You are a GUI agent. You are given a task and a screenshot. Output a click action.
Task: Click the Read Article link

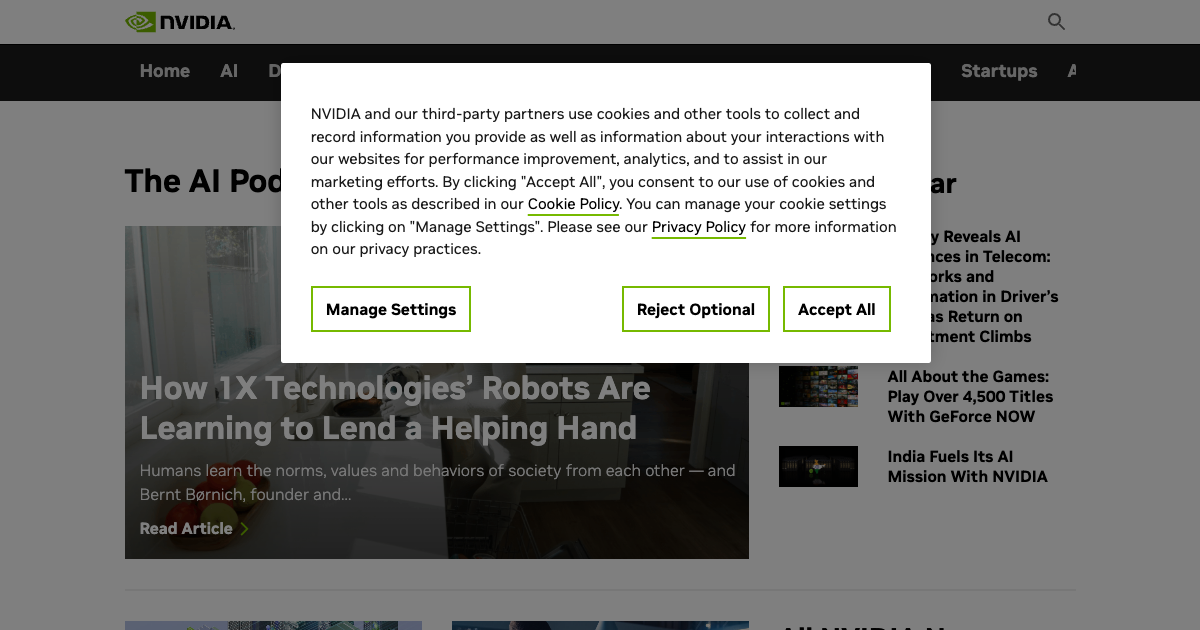(x=186, y=528)
